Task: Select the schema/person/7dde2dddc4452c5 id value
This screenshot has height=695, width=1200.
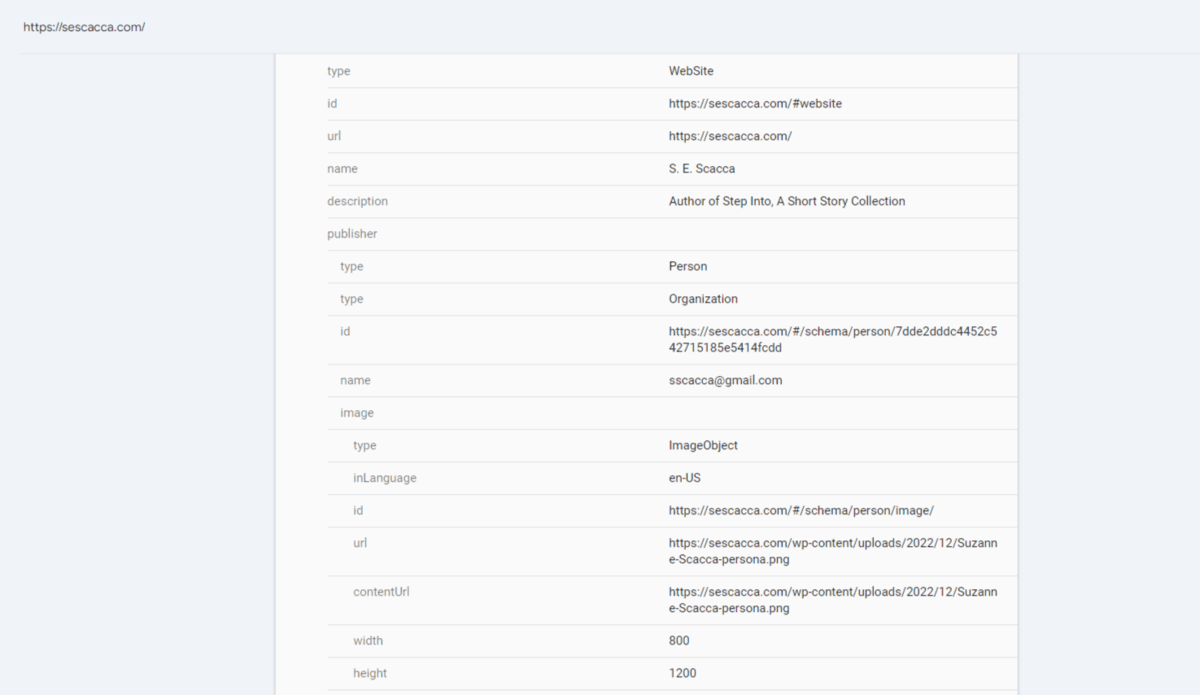Action: (833, 339)
